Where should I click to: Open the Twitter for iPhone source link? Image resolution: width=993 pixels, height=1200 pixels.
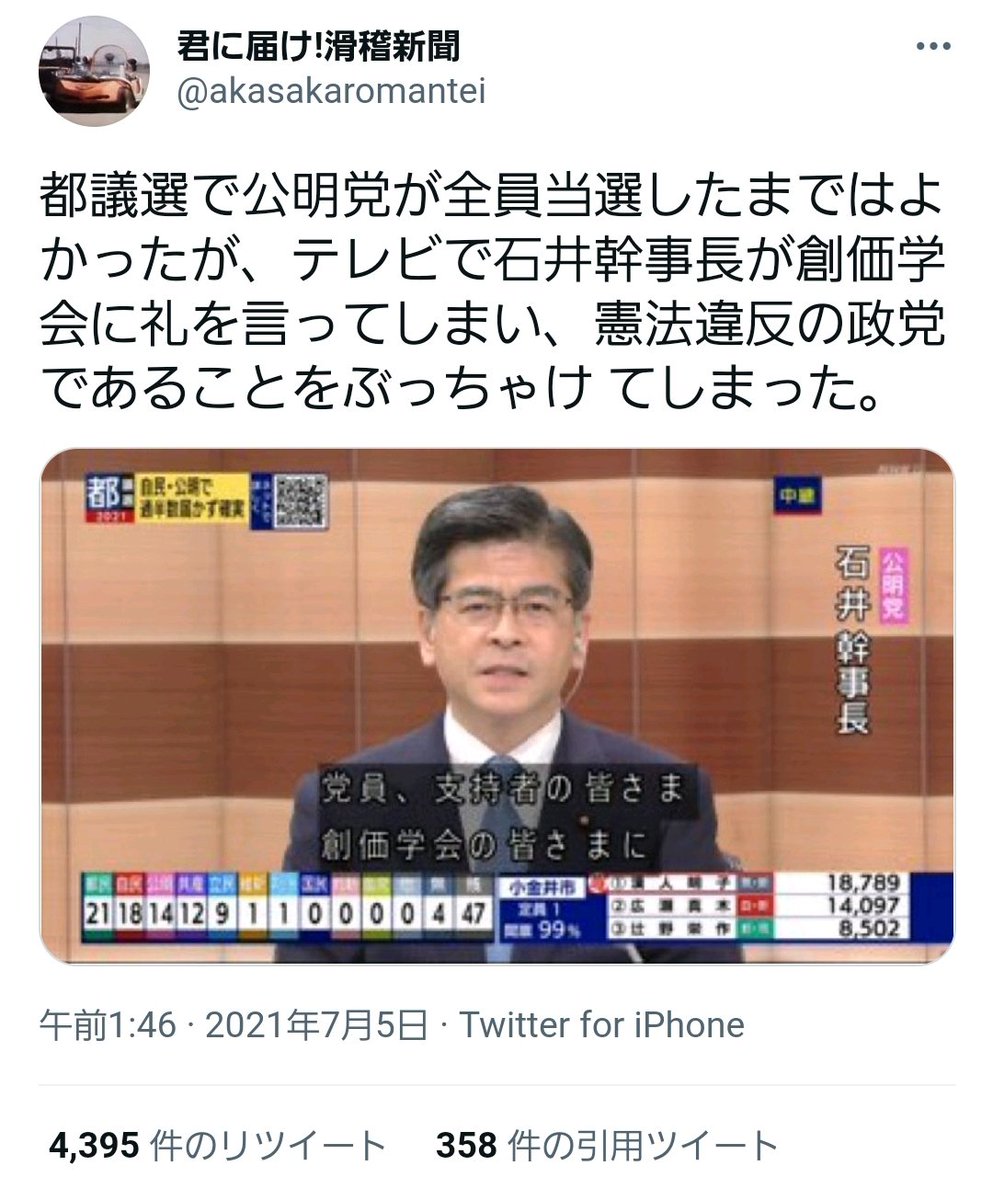601,1025
